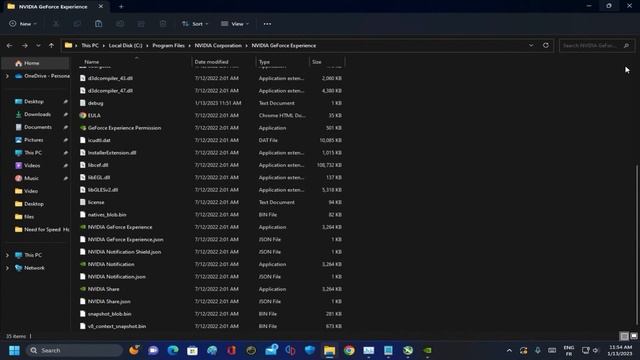
Task: Open the View dropdown
Action: 235,24
